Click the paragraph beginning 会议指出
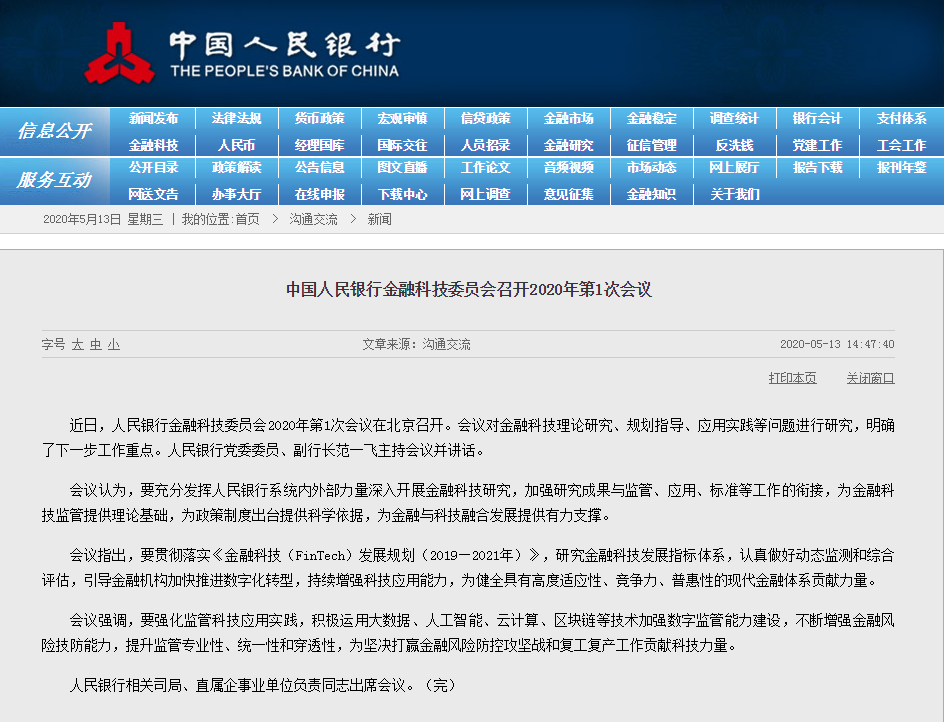This screenshot has width=948, height=722. tap(468, 568)
